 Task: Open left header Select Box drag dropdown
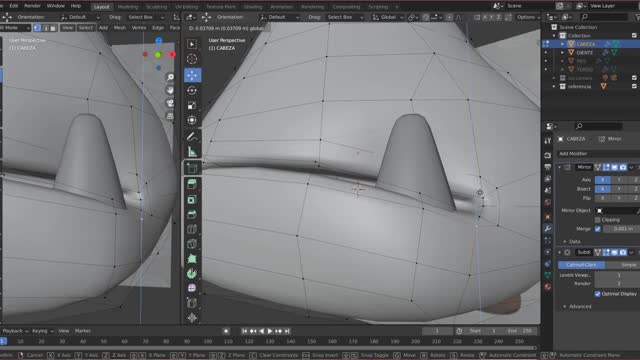(146, 17)
